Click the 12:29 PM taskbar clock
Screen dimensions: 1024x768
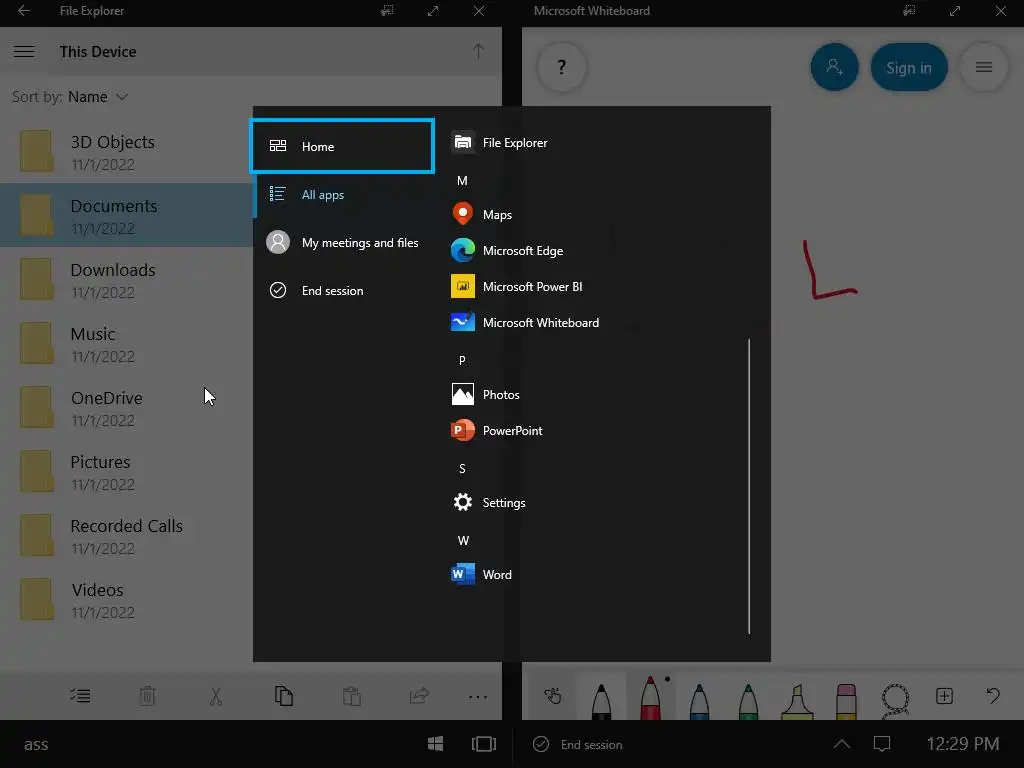(x=963, y=744)
